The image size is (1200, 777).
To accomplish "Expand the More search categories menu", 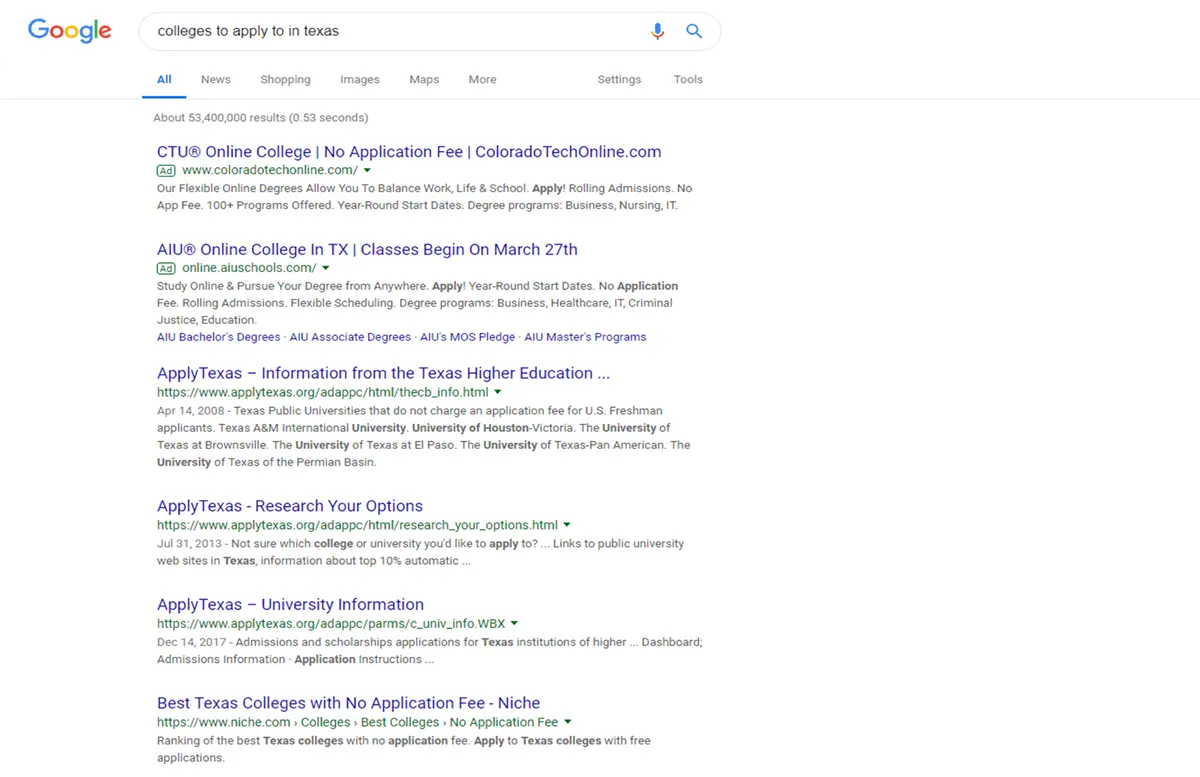I will click(x=482, y=80).
